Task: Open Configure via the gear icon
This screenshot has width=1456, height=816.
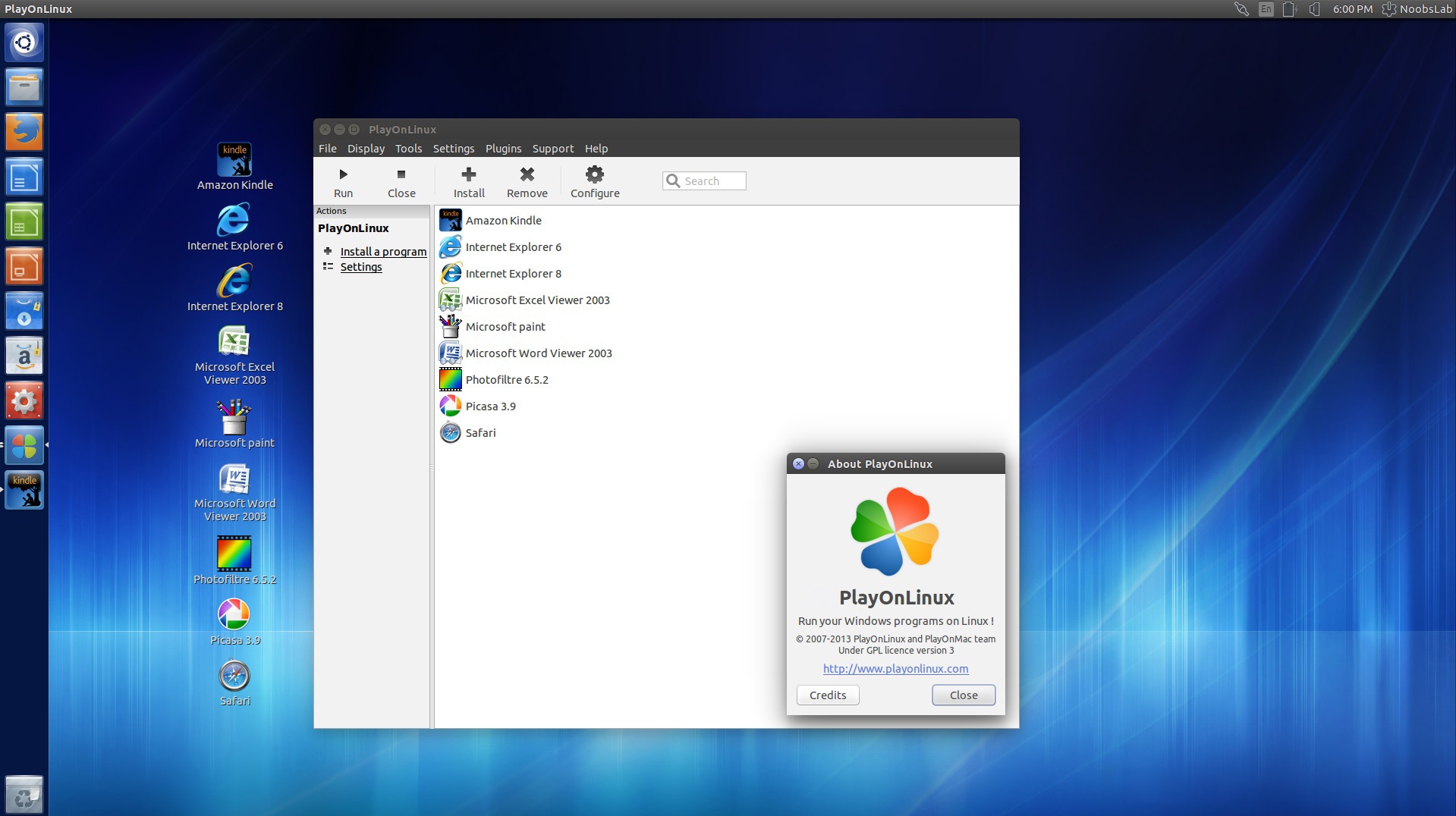Action: 594,174
